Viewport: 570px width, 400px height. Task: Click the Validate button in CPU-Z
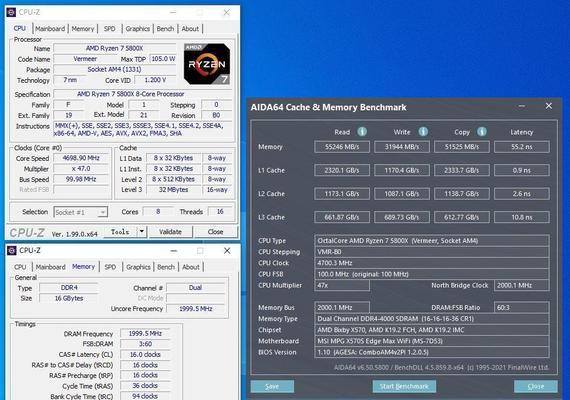[170, 232]
